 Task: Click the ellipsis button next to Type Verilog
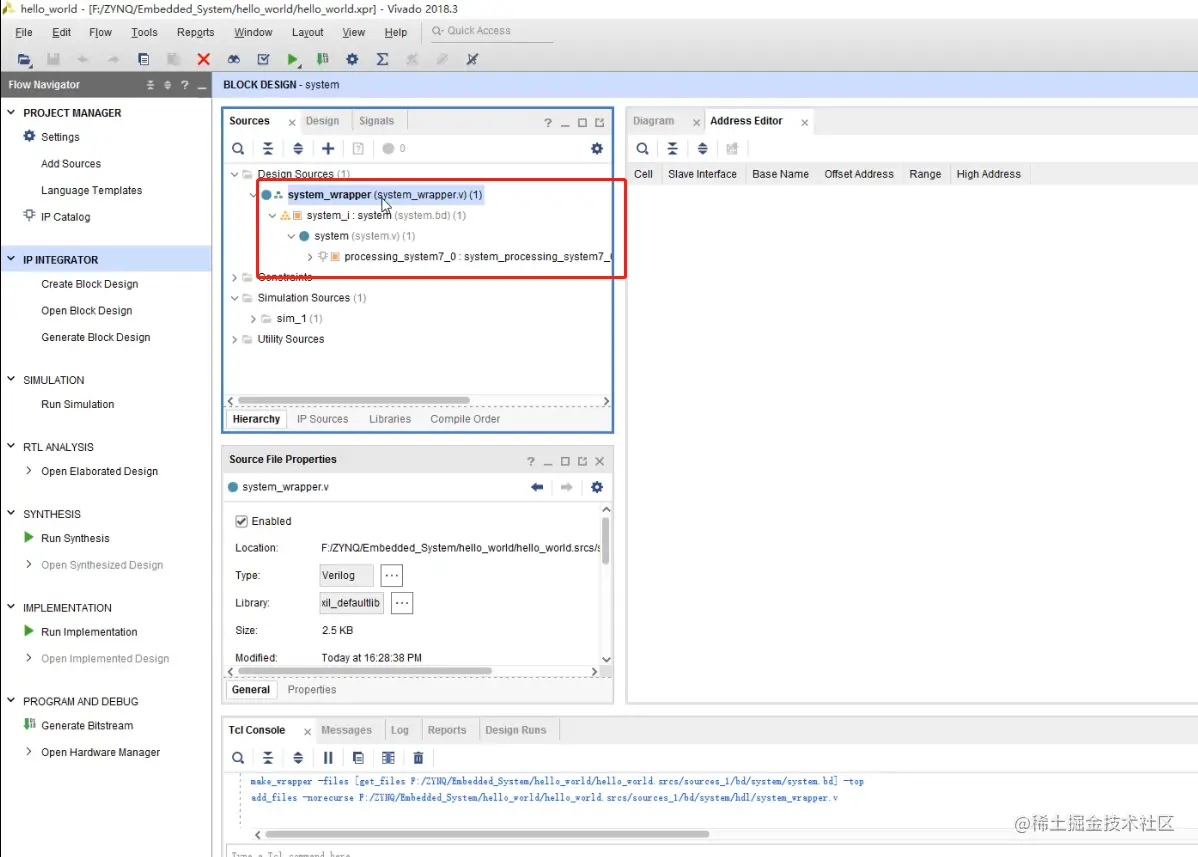point(391,575)
